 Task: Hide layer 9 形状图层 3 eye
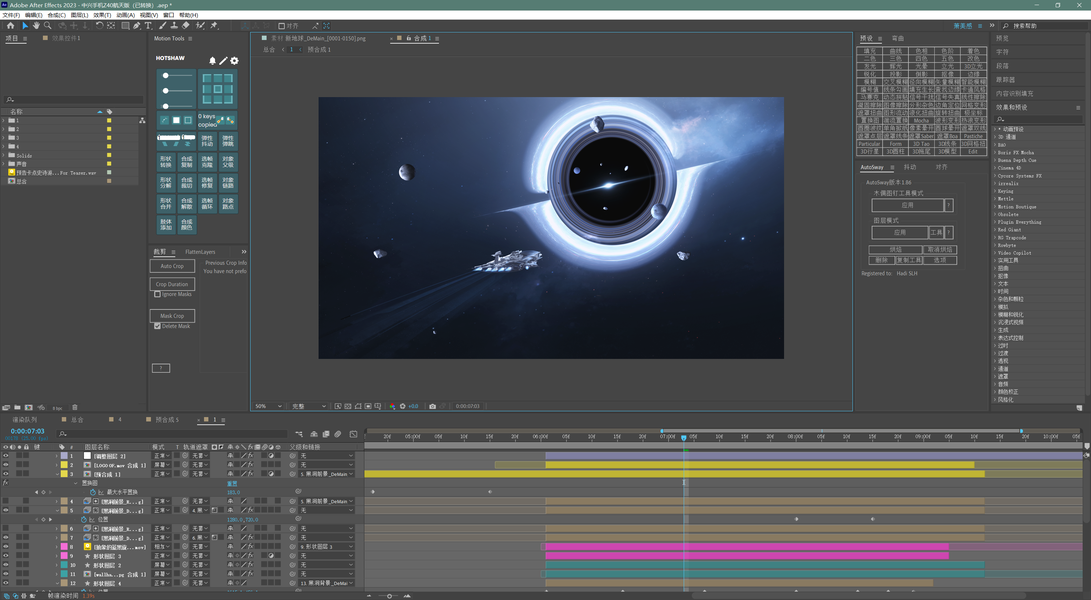(x=6, y=555)
